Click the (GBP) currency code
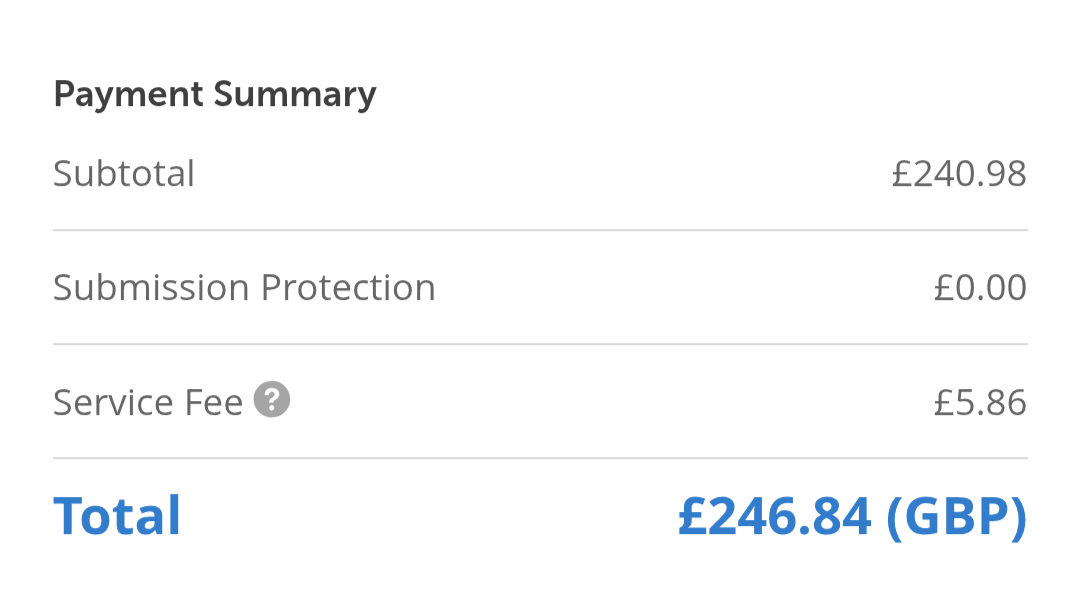The height and width of the screenshot is (610, 1080). (957, 516)
